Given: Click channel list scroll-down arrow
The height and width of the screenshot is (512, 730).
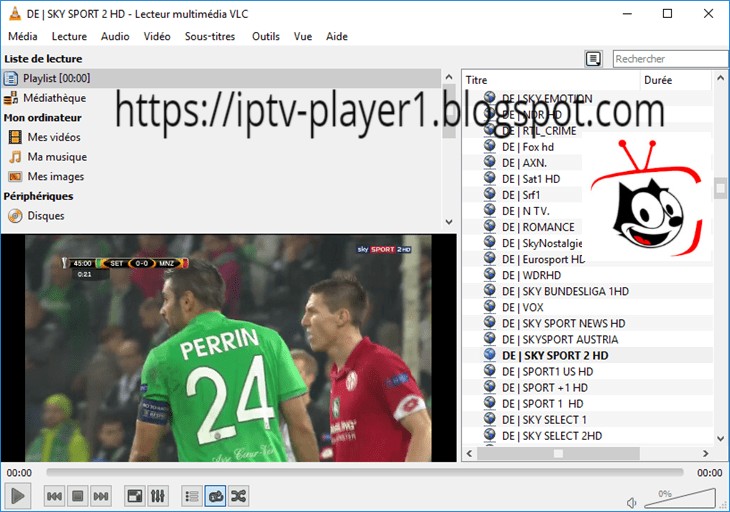Looking at the screenshot, I should [721, 438].
